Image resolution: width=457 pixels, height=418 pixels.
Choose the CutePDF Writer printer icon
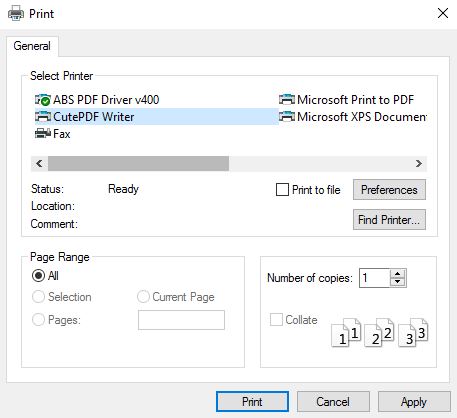pos(43,117)
